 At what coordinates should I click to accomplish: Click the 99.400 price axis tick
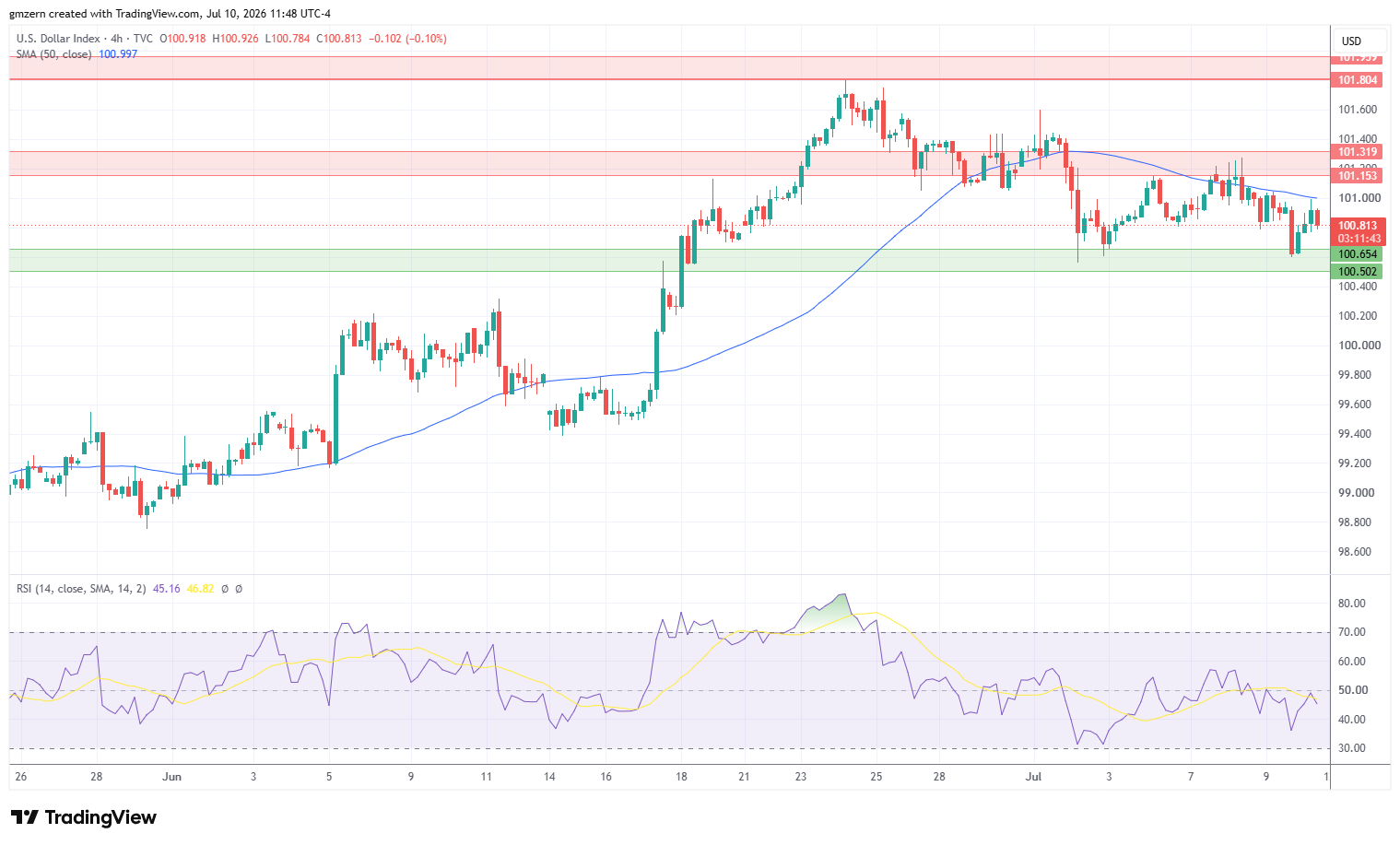click(x=1355, y=434)
